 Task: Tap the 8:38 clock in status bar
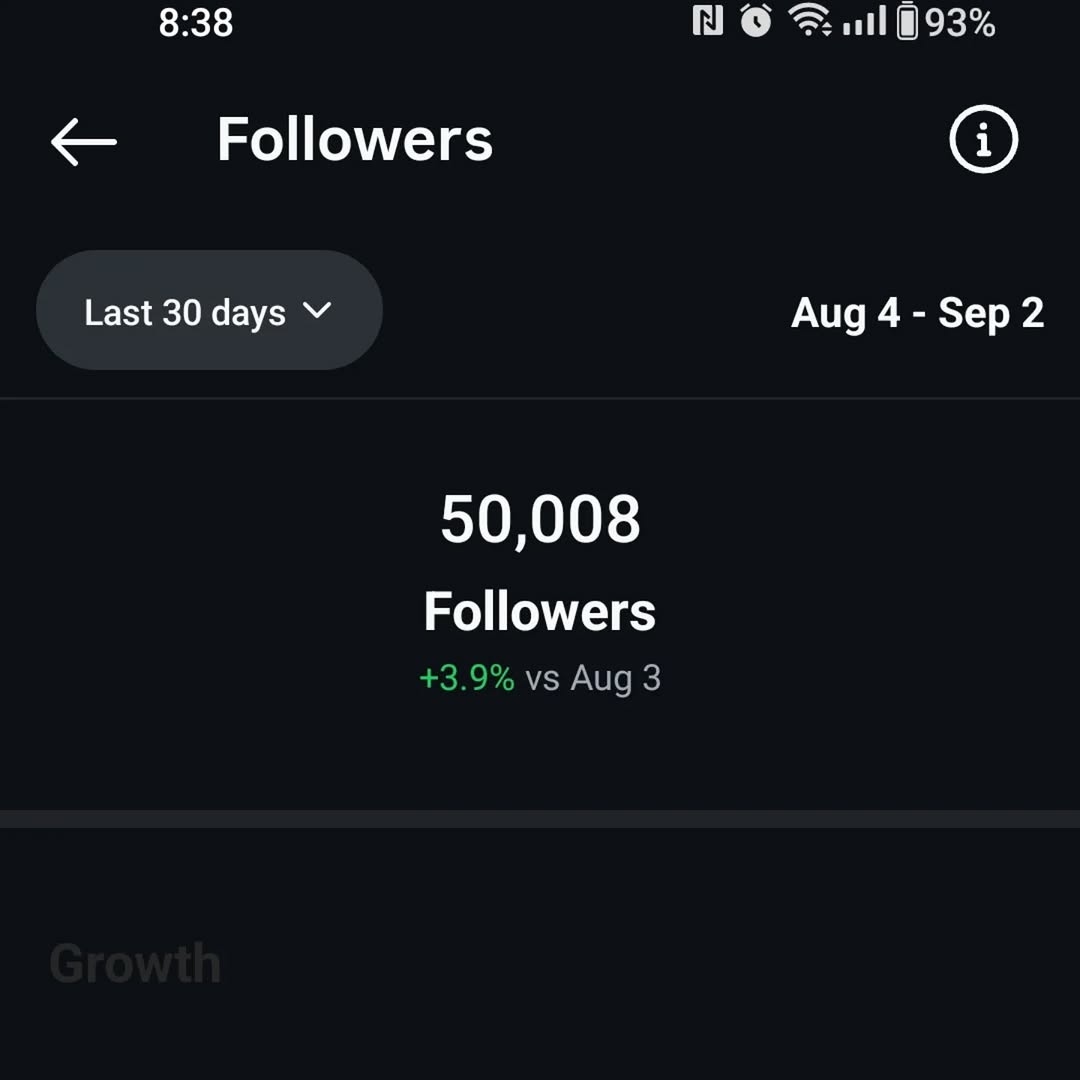point(196,22)
